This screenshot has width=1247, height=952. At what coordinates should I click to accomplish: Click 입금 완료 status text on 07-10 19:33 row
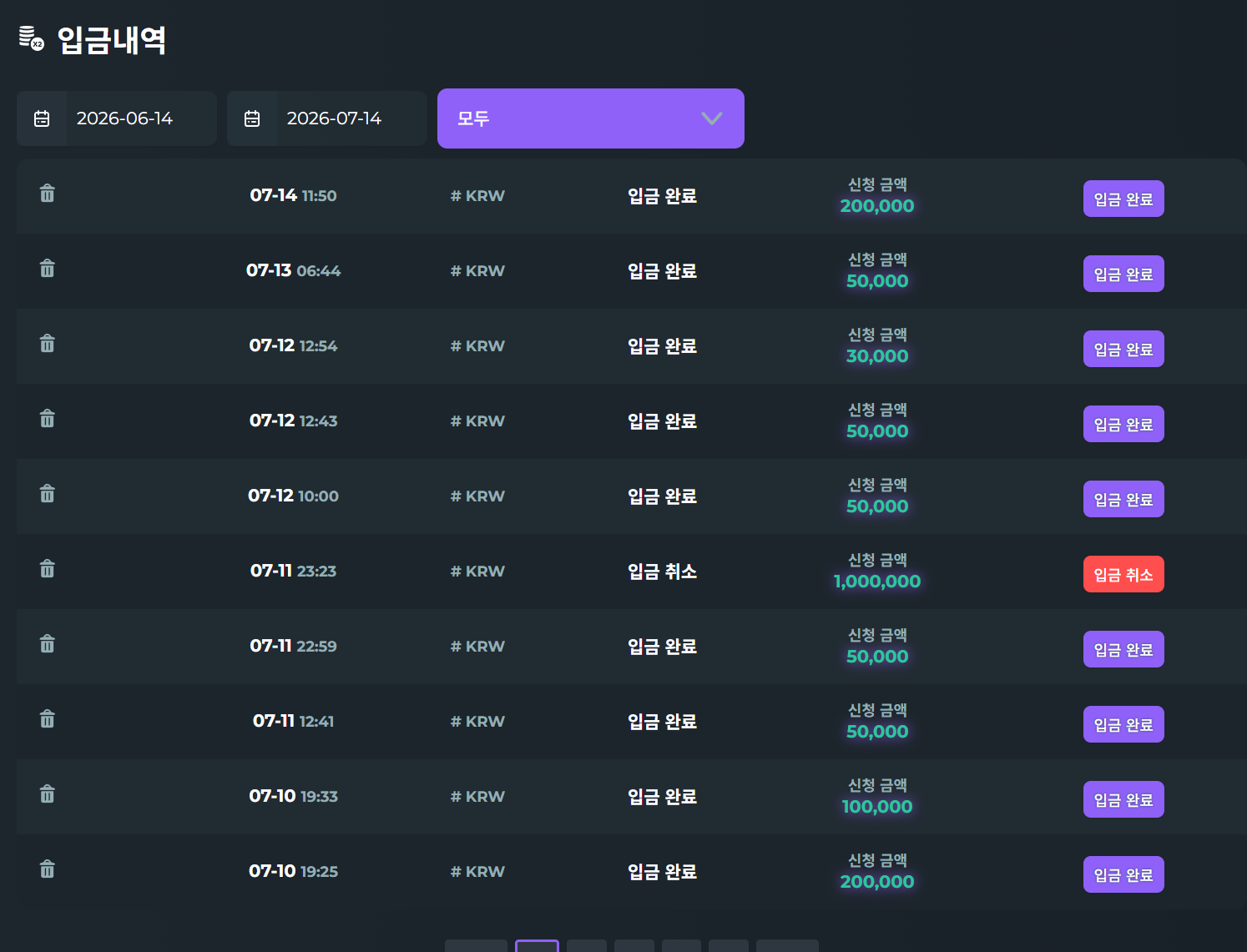click(x=662, y=797)
